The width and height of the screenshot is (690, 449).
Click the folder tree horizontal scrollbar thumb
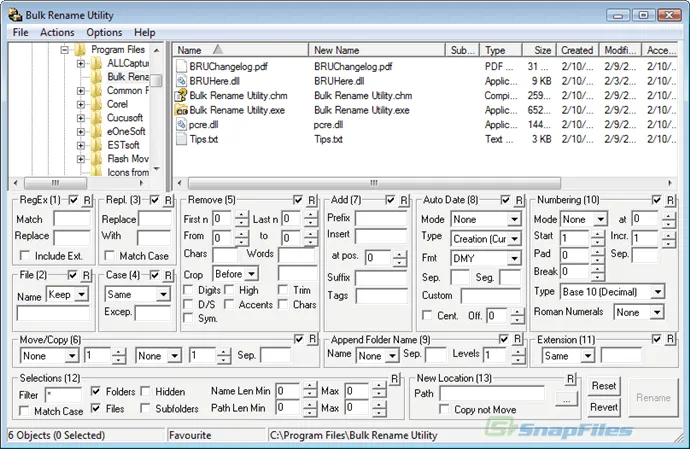coord(55,183)
